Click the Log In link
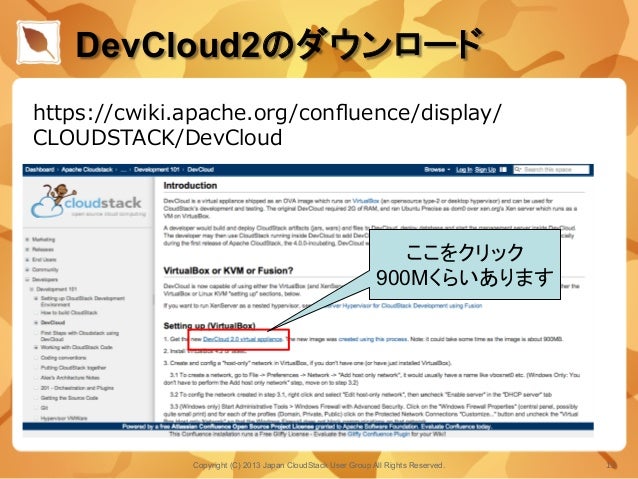The height and width of the screenshot is (479, 638). (x=464, y=169)
